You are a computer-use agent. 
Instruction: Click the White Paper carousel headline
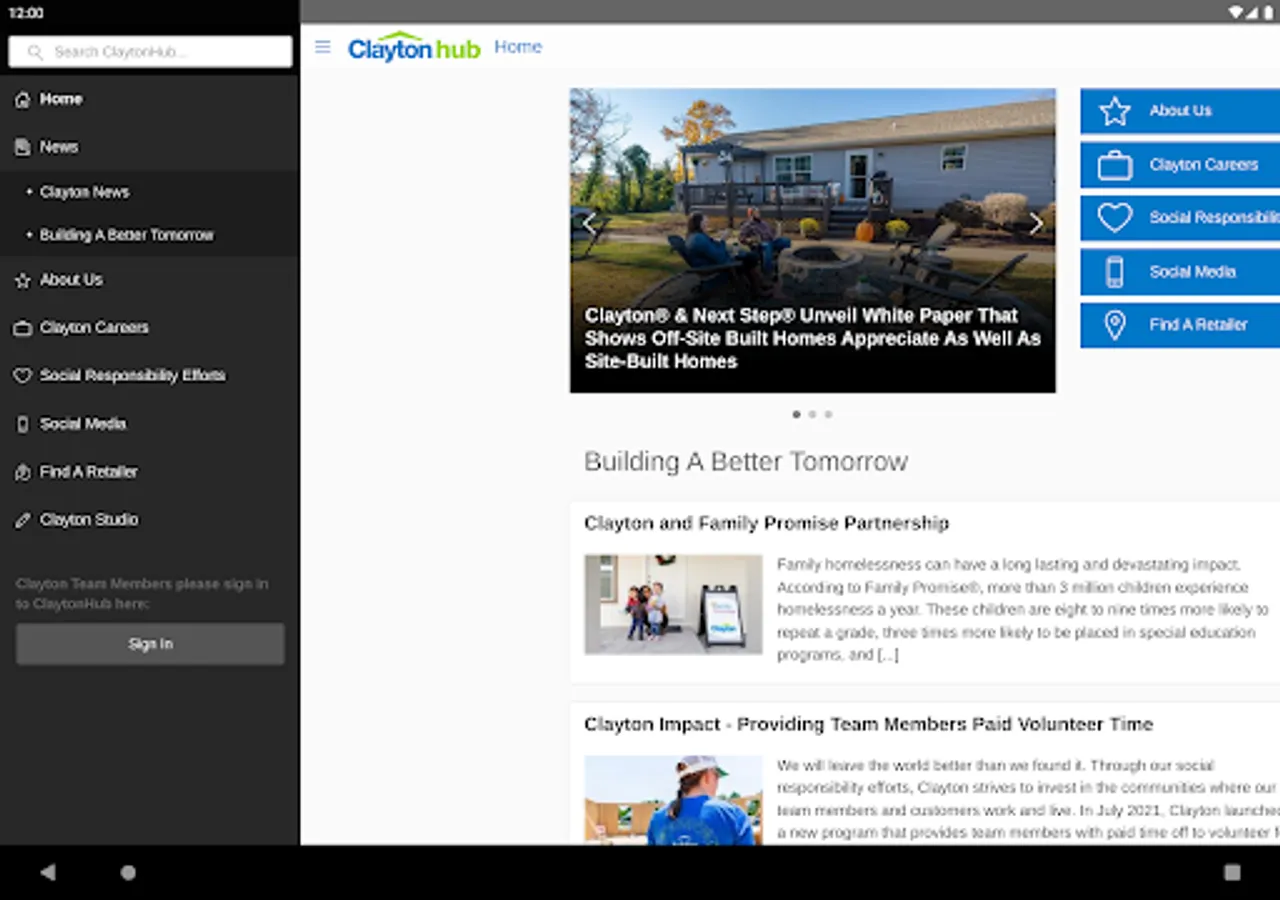pyautogui.click(x=812, y=338)
